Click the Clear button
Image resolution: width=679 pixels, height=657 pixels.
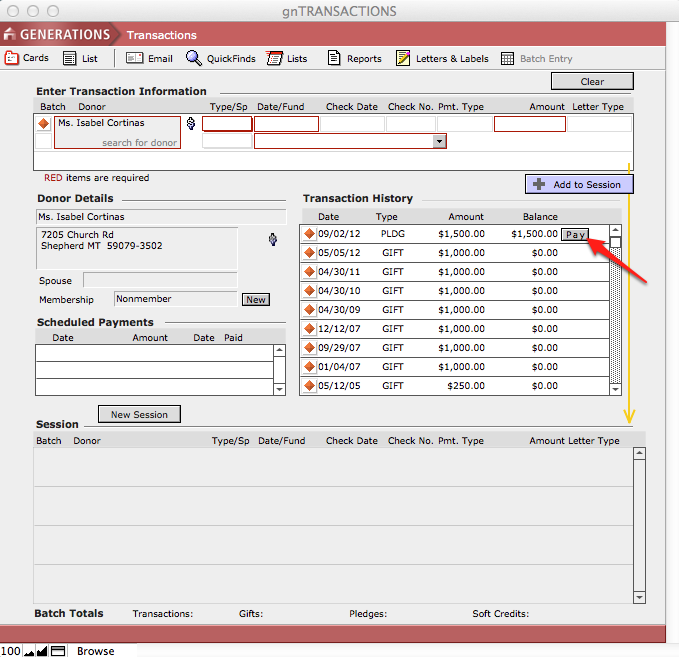(591, 82)
